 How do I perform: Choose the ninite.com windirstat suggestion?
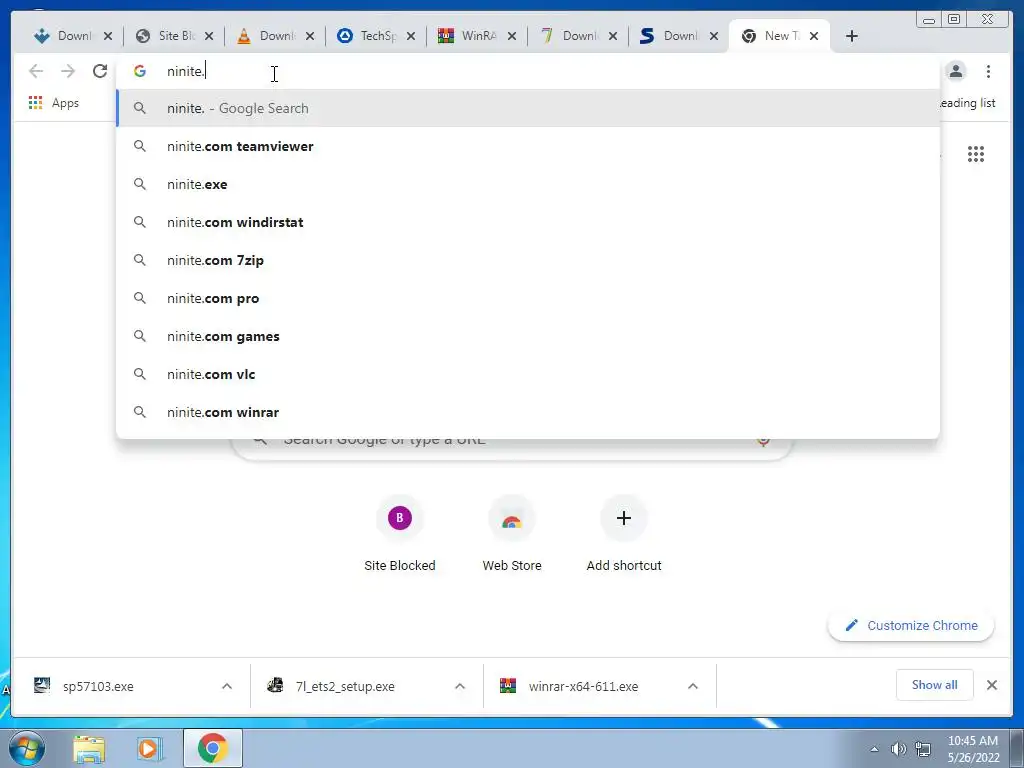tap(528, 222)
